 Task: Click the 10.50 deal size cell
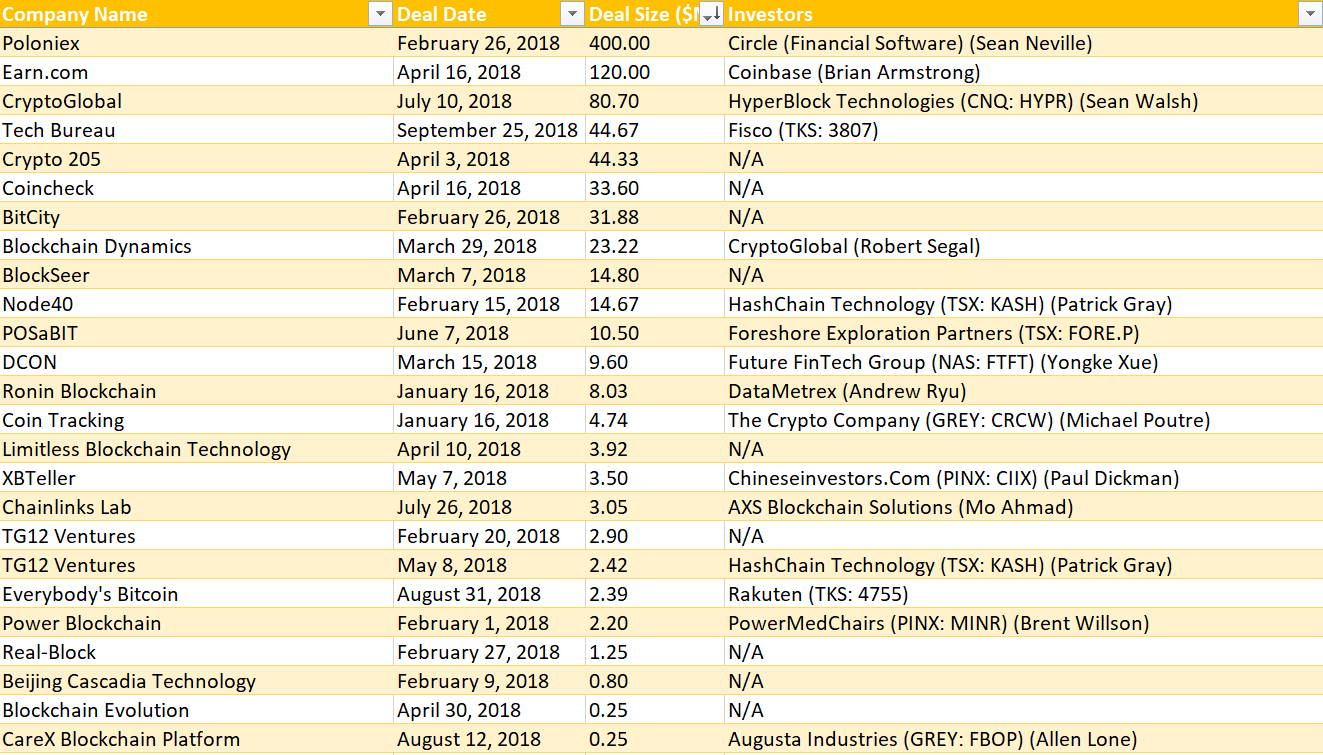click(655, 333)
